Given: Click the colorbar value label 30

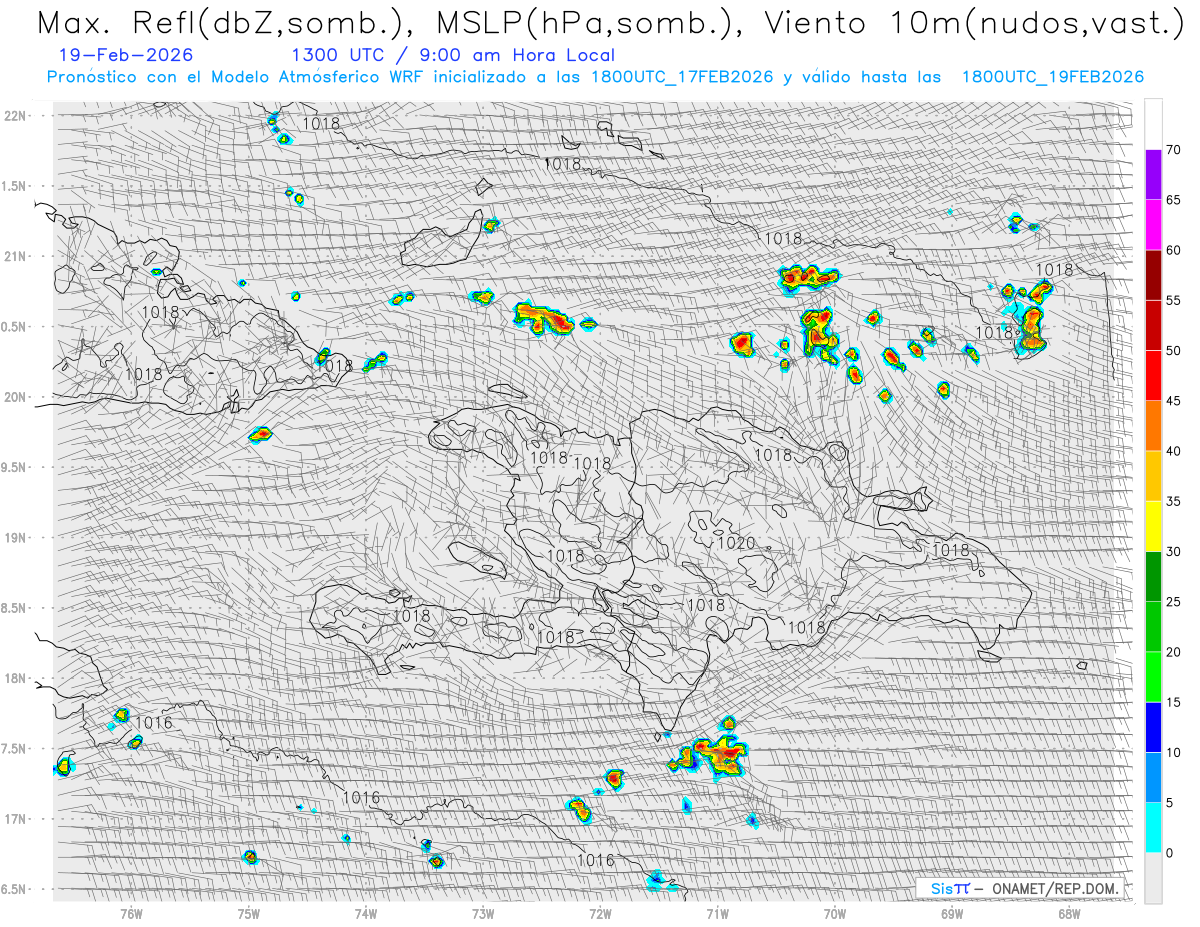Looking at the screenshot, I should [1173, 551].
